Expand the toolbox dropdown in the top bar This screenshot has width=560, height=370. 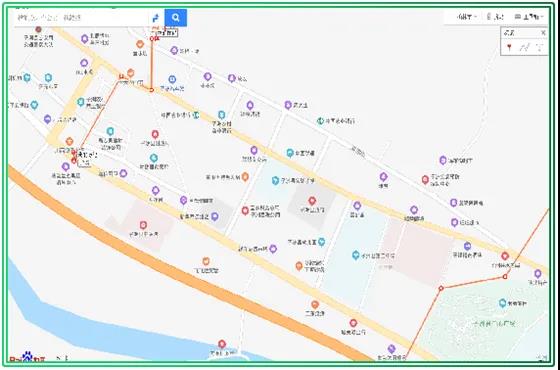click(530, 17)
